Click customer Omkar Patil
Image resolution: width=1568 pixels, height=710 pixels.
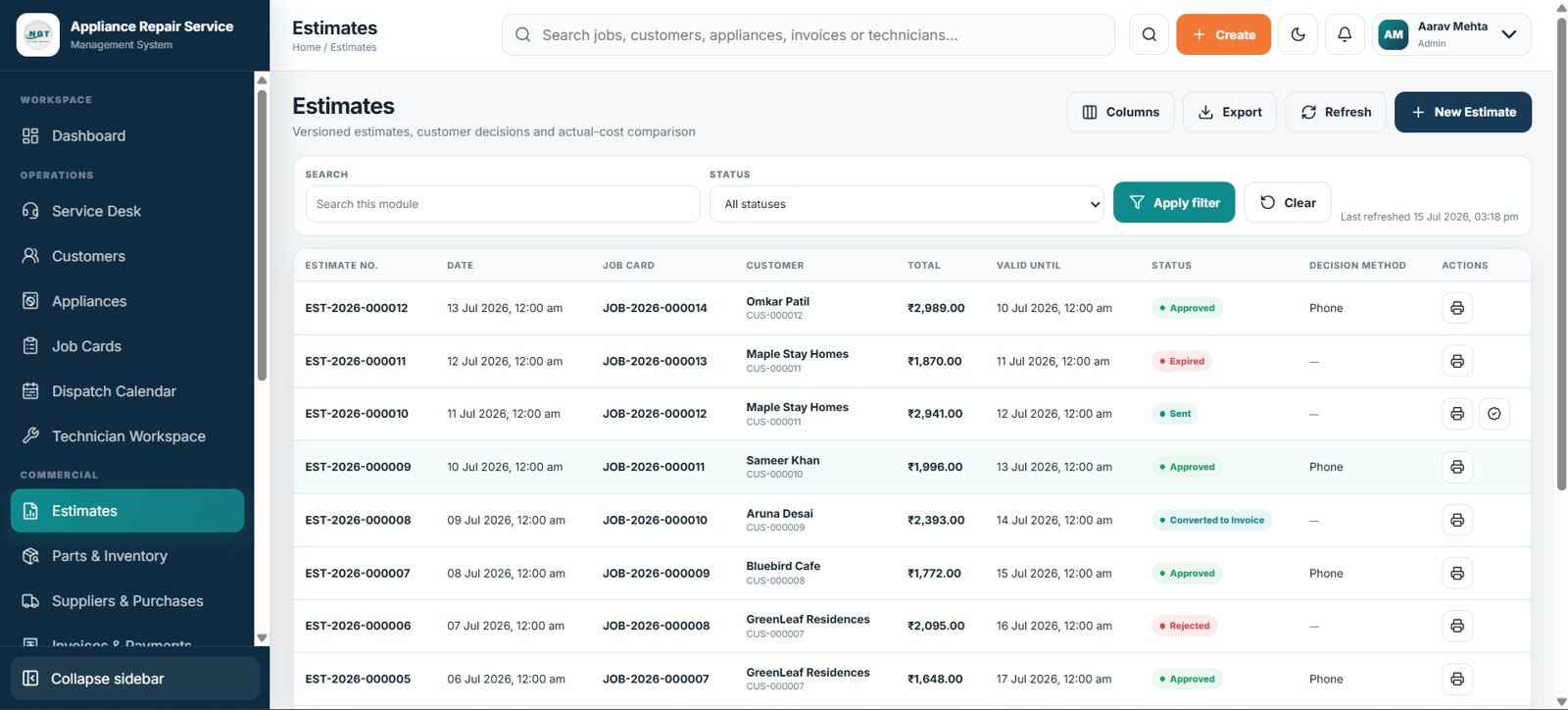coord(777,301)
